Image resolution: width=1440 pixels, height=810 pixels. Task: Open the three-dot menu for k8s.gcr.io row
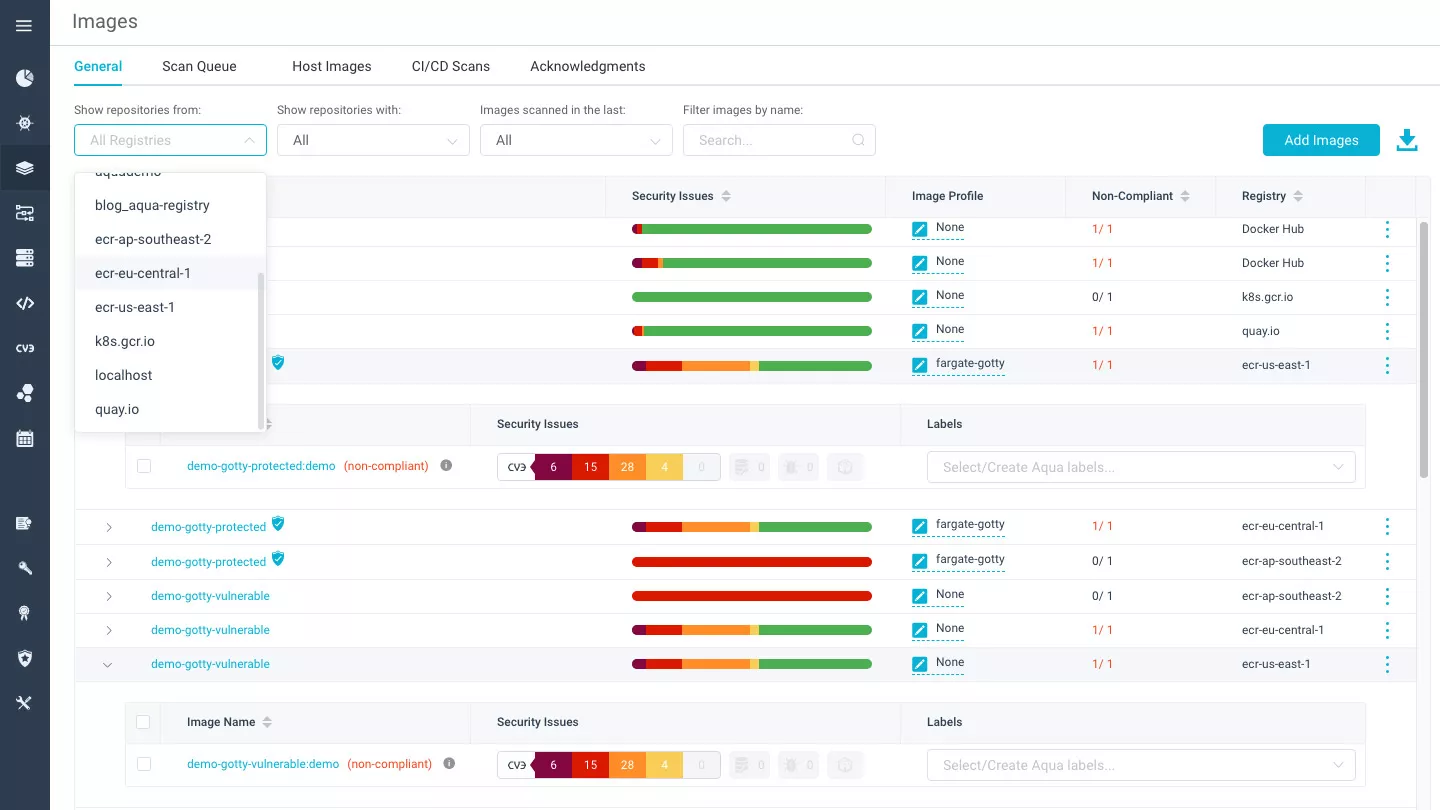point(1387,297)
